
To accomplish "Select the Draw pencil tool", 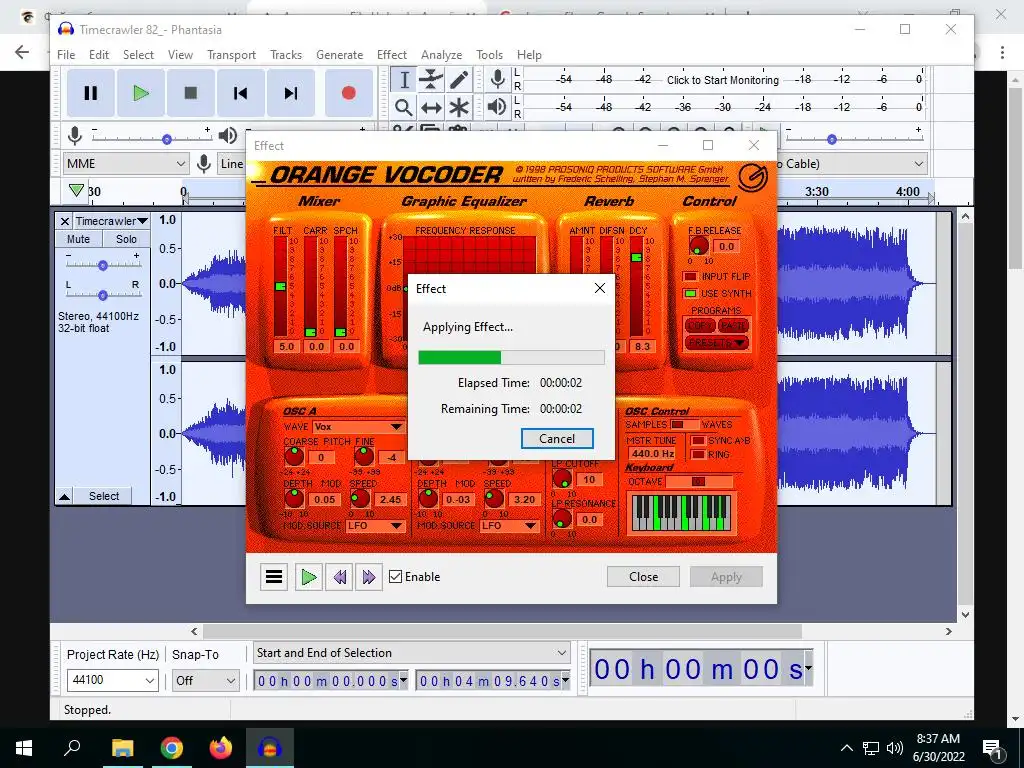I will point(458,80).
